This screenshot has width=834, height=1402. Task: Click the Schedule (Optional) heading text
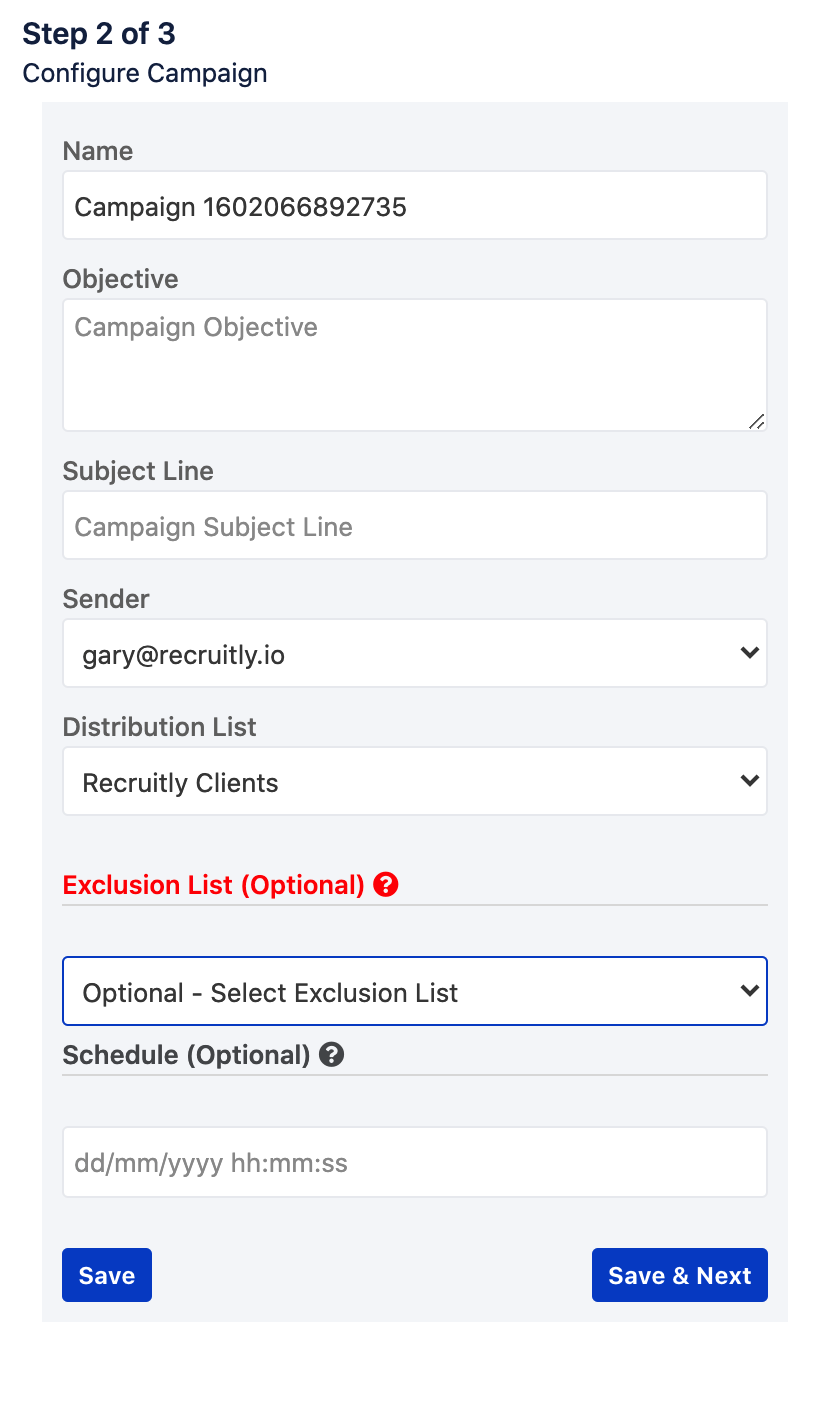pyautogui.click(x=187, y=1055)
